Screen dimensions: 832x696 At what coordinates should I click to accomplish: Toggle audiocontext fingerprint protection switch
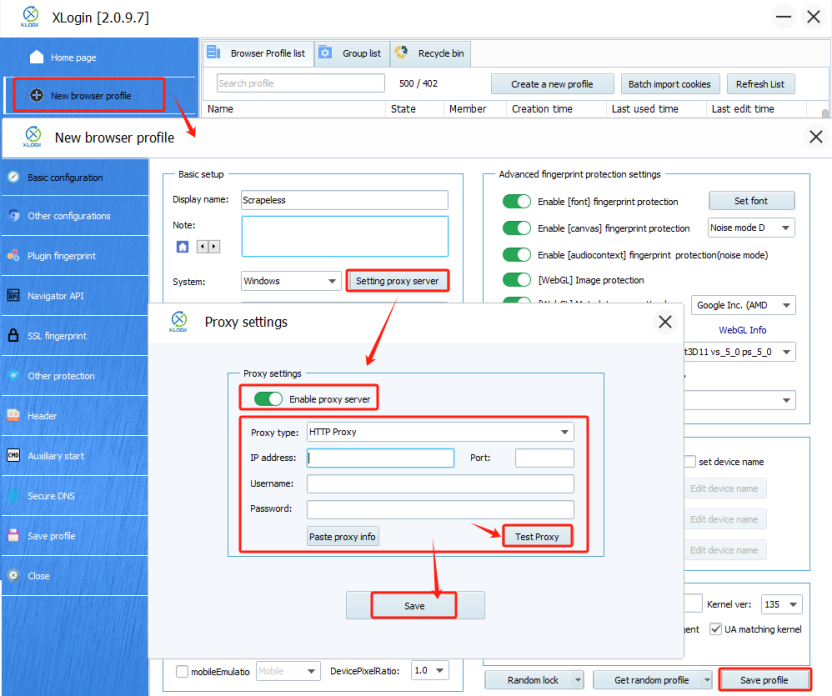[x=516, y=255]
